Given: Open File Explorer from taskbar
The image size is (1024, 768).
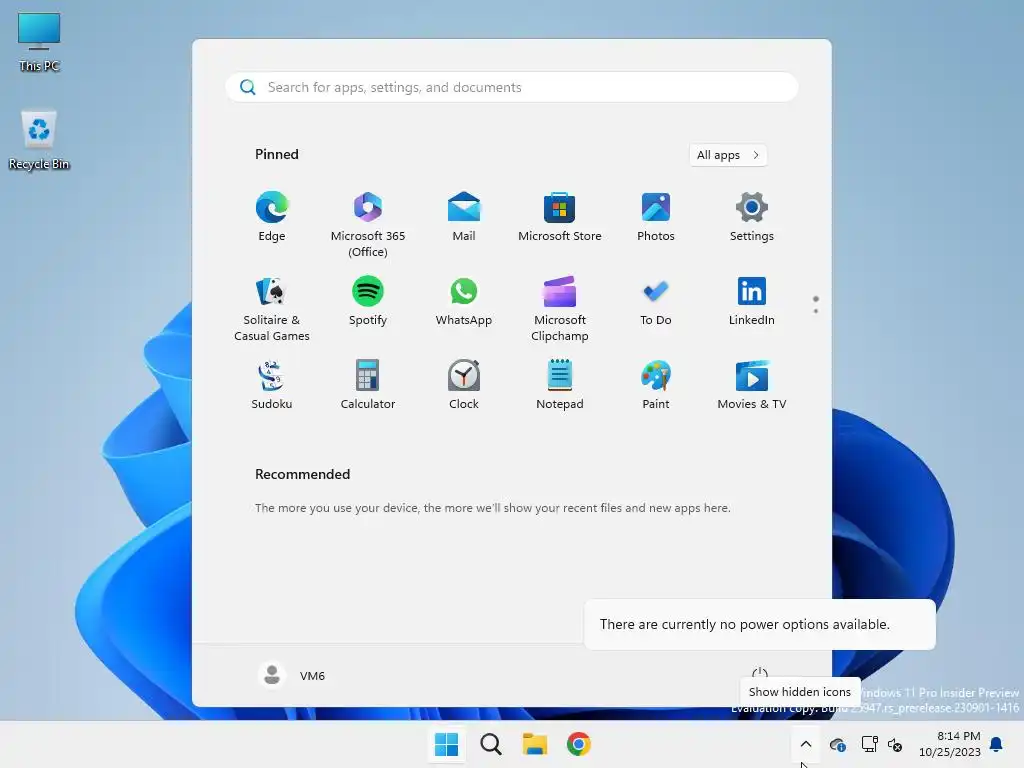Looking at the screenshot, I should [535, 744].
